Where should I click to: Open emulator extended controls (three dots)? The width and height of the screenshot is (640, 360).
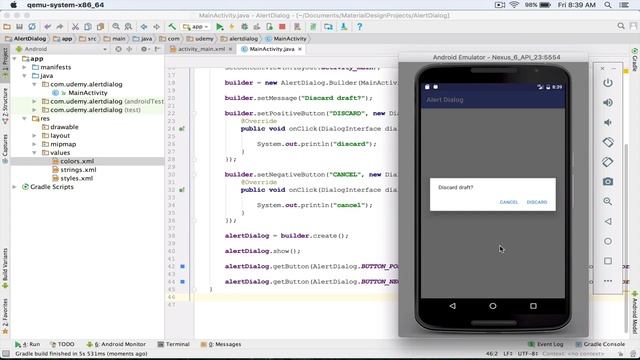point(608,281)
